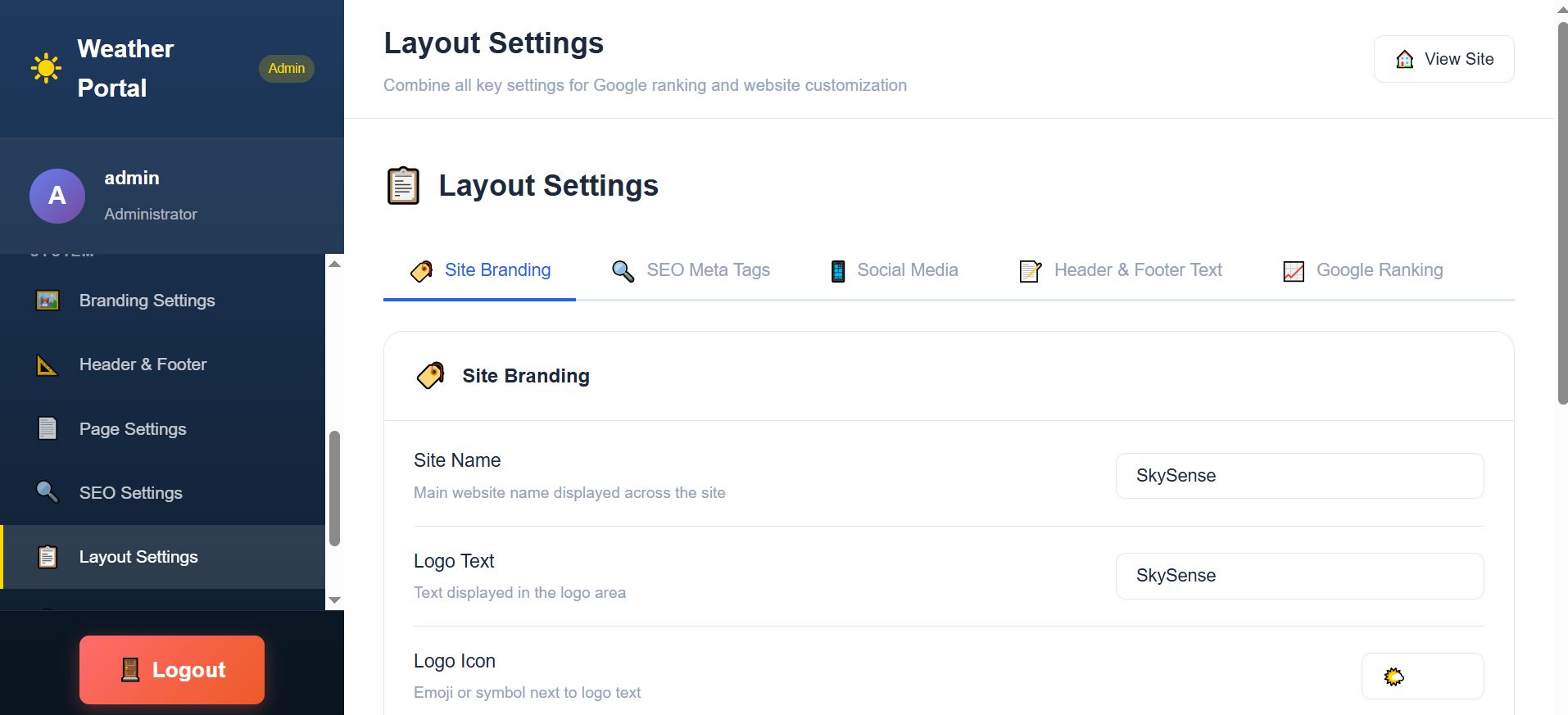Click the sun logo icon in the sidebar
This screenshot has width=1568, height=715.
click(x=46, y=68)
